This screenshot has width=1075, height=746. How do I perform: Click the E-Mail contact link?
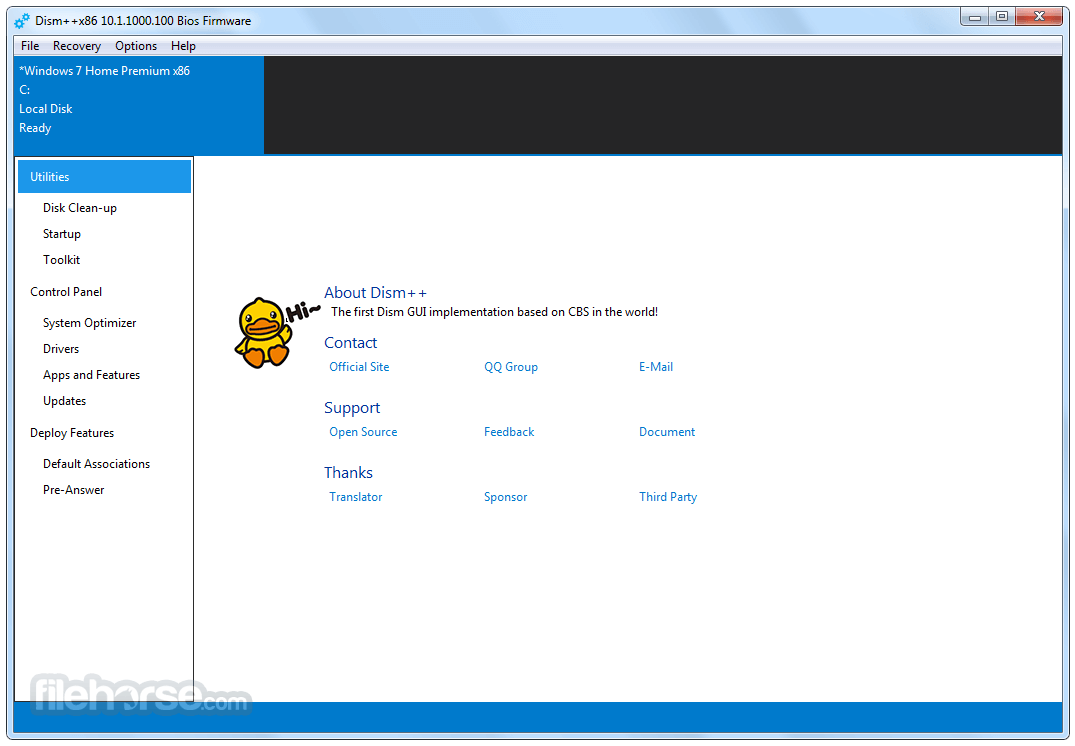pos(655,367)
